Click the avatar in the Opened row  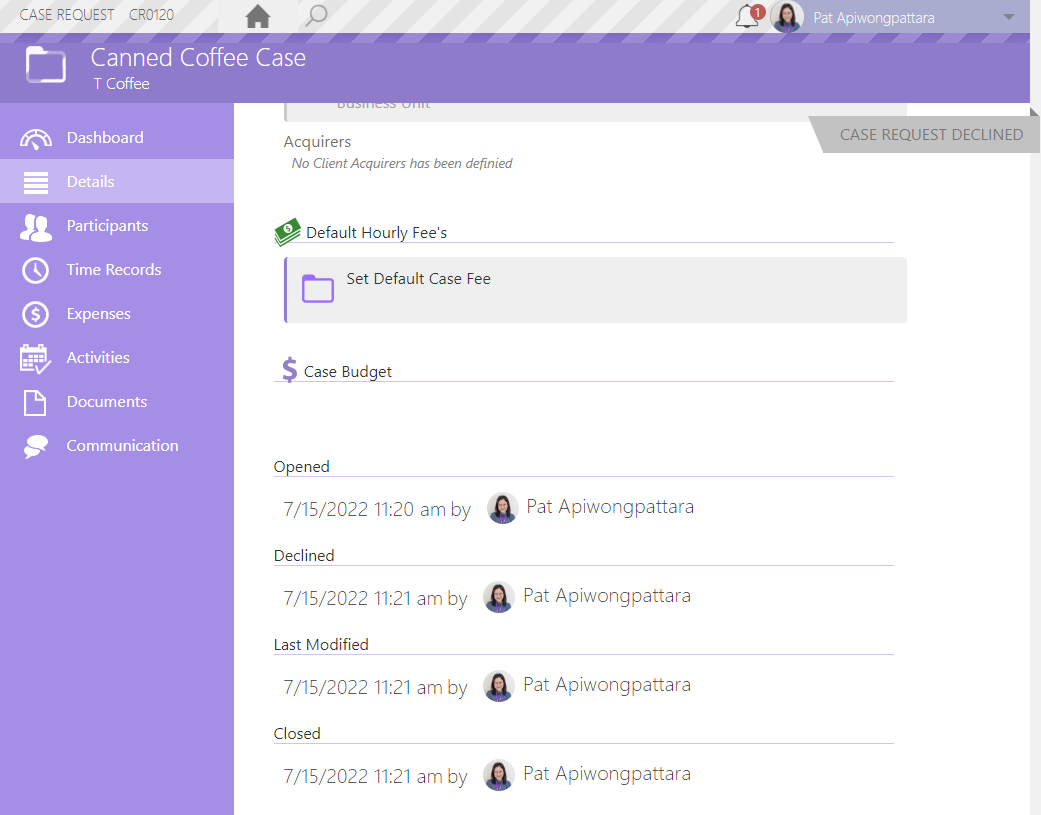[x=503, y=508]
